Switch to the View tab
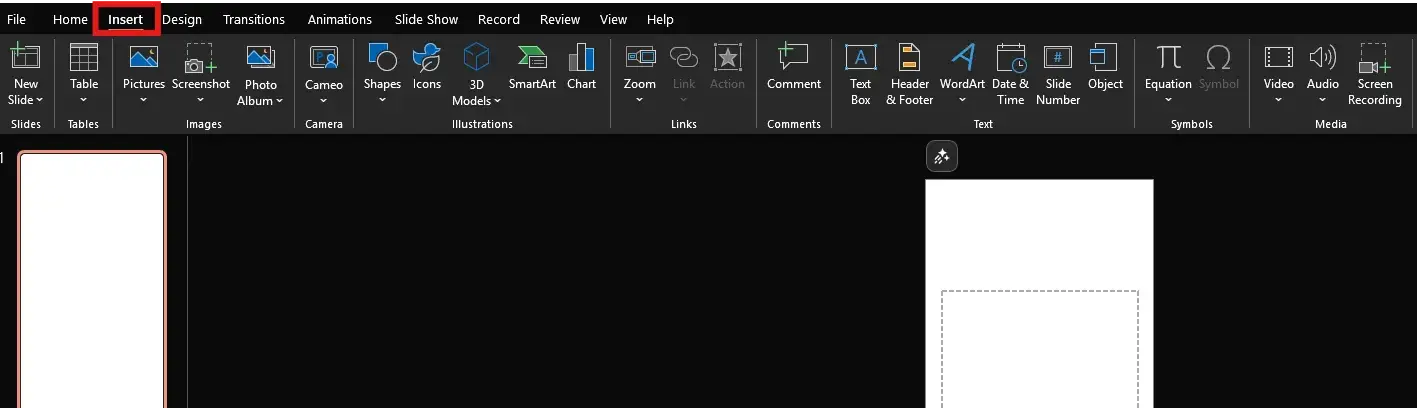The width and height of the screenshot is (1417, 408). tap(614, 19)
